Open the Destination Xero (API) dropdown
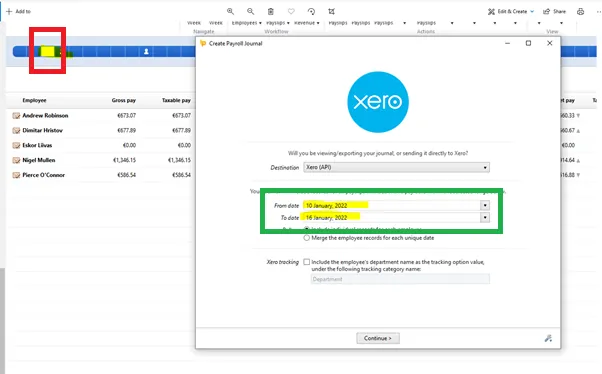The height and width of the screenshot is (374, 602). (x=396, y=167)
